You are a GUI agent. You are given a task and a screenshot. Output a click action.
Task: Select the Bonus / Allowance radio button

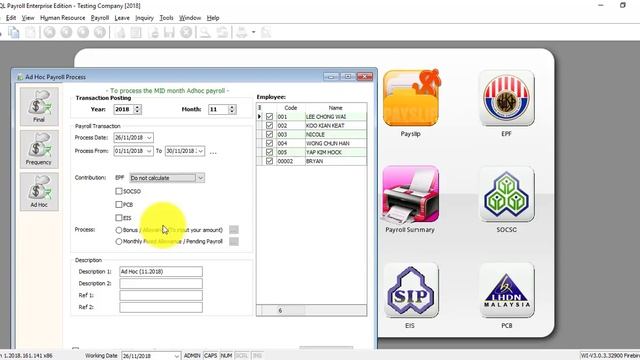[119, 230]
